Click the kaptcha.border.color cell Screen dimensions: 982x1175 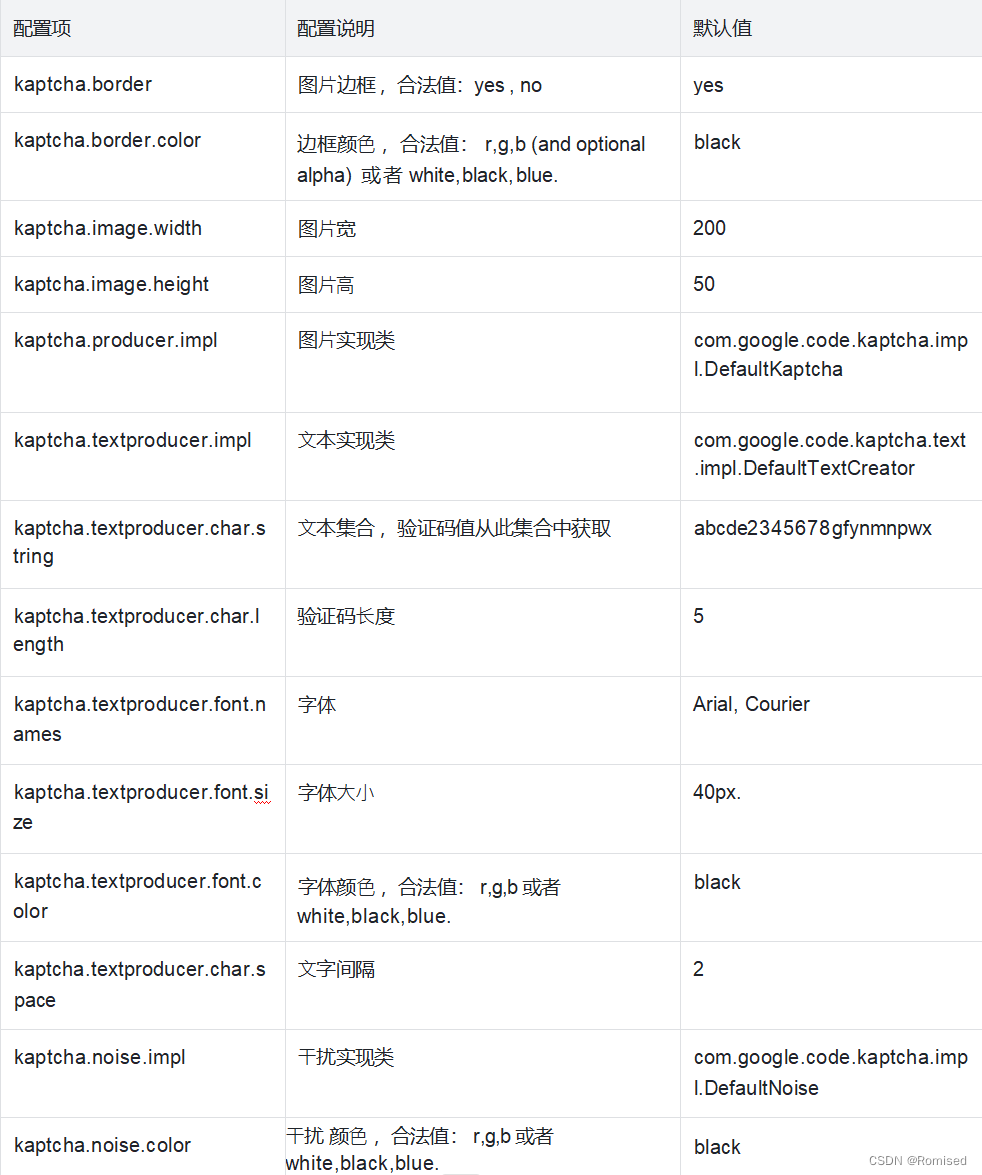(x=107, y=140)
